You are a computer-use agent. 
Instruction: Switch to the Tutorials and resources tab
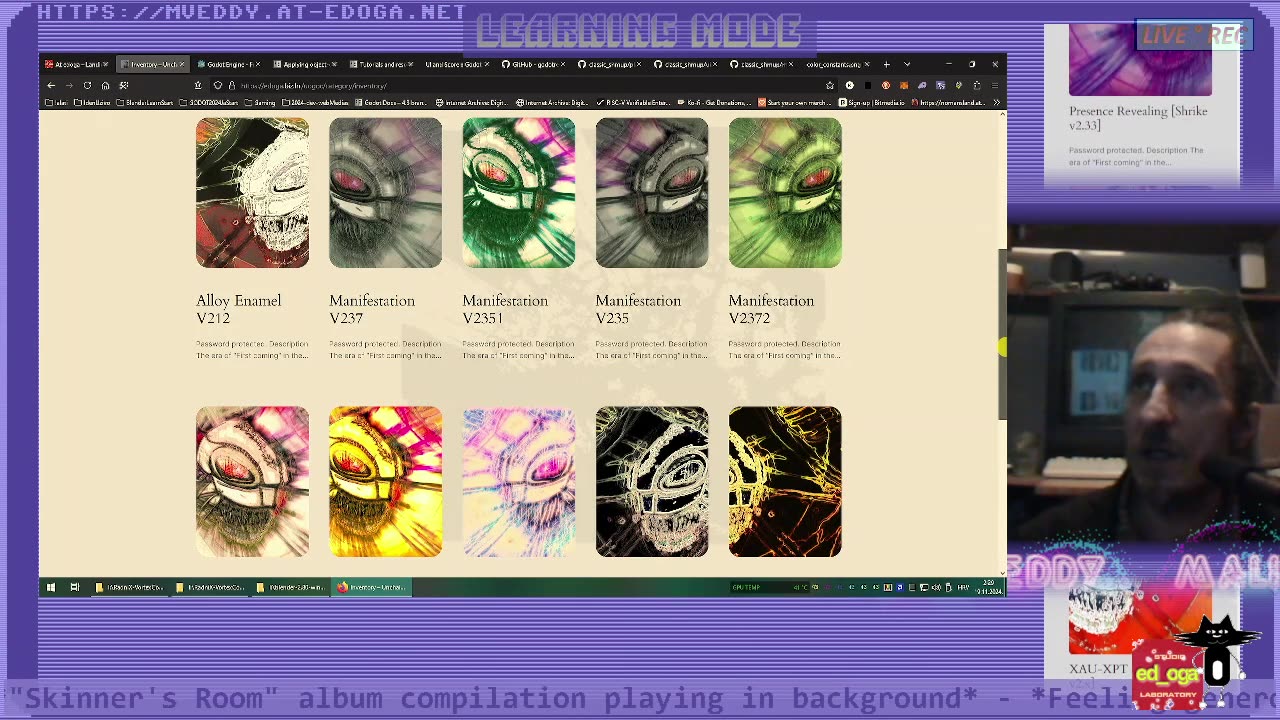[380, 65]
